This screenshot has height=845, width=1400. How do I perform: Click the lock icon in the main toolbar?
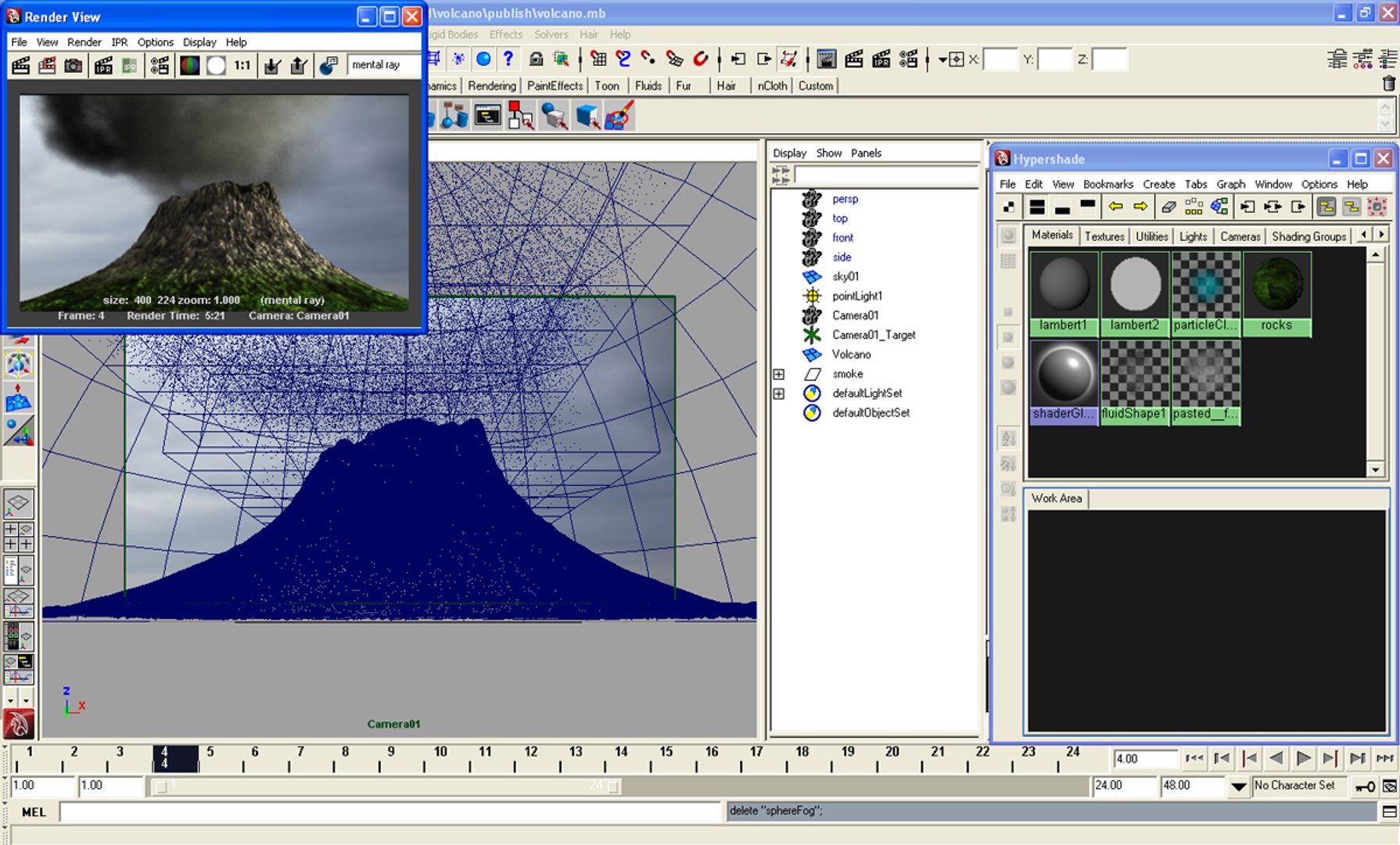pos(536,59)
